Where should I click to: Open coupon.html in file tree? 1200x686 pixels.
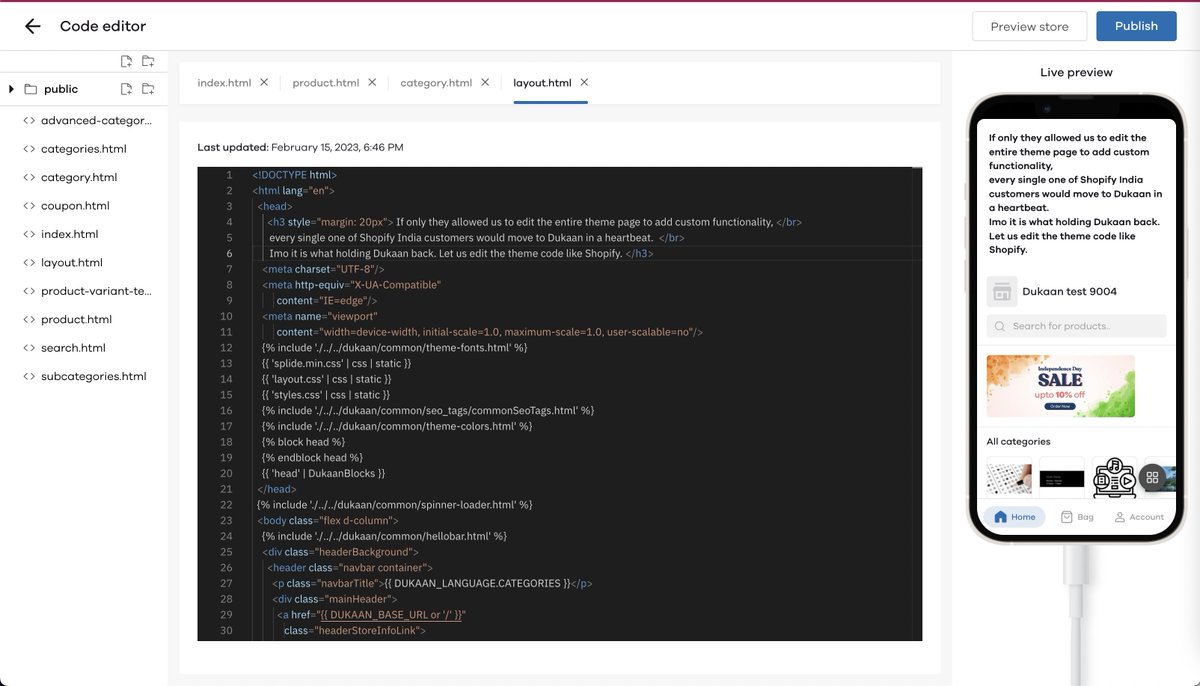click(x=75, y=206)
